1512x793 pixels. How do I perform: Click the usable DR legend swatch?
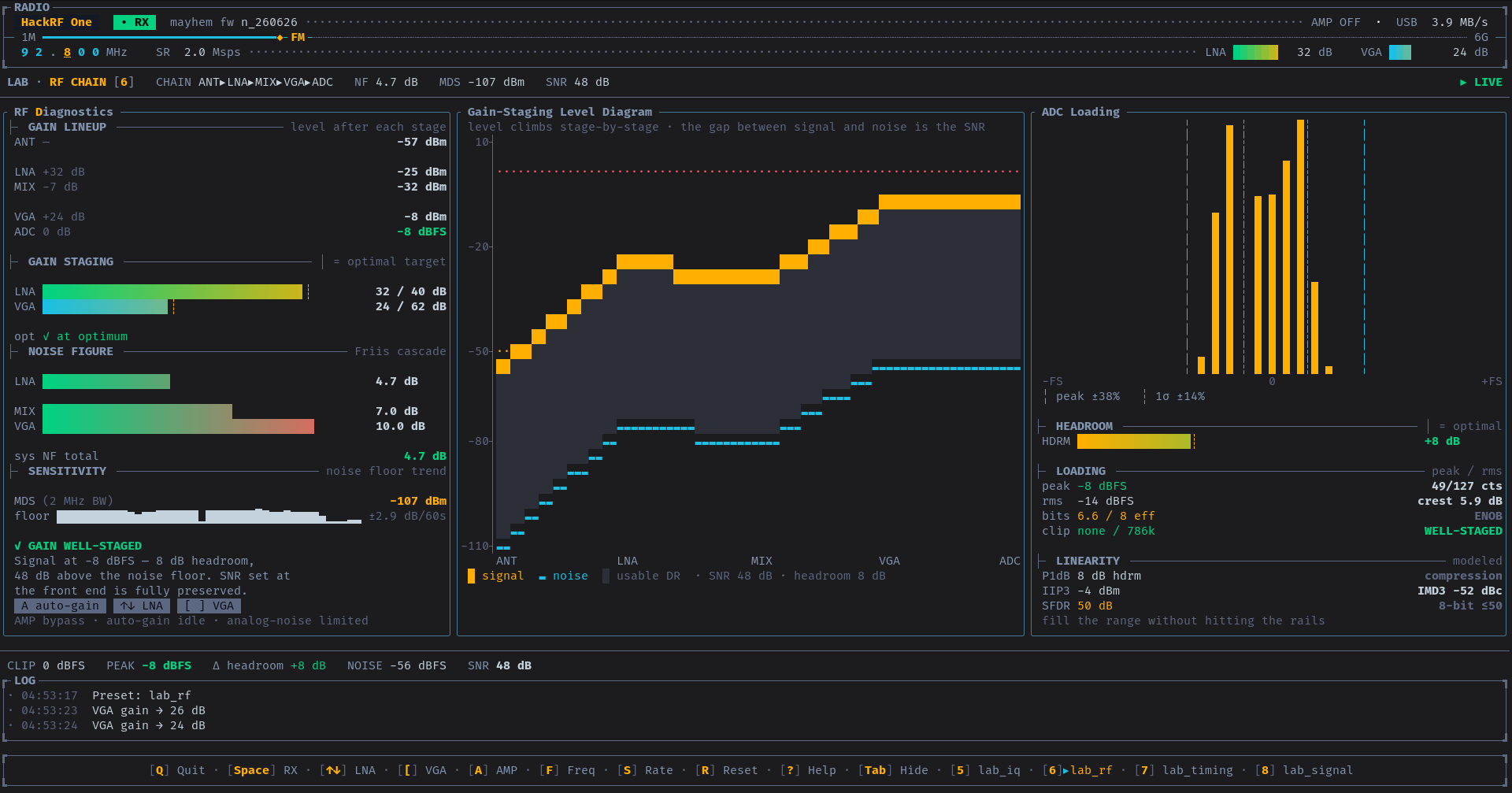pos(606,576)
